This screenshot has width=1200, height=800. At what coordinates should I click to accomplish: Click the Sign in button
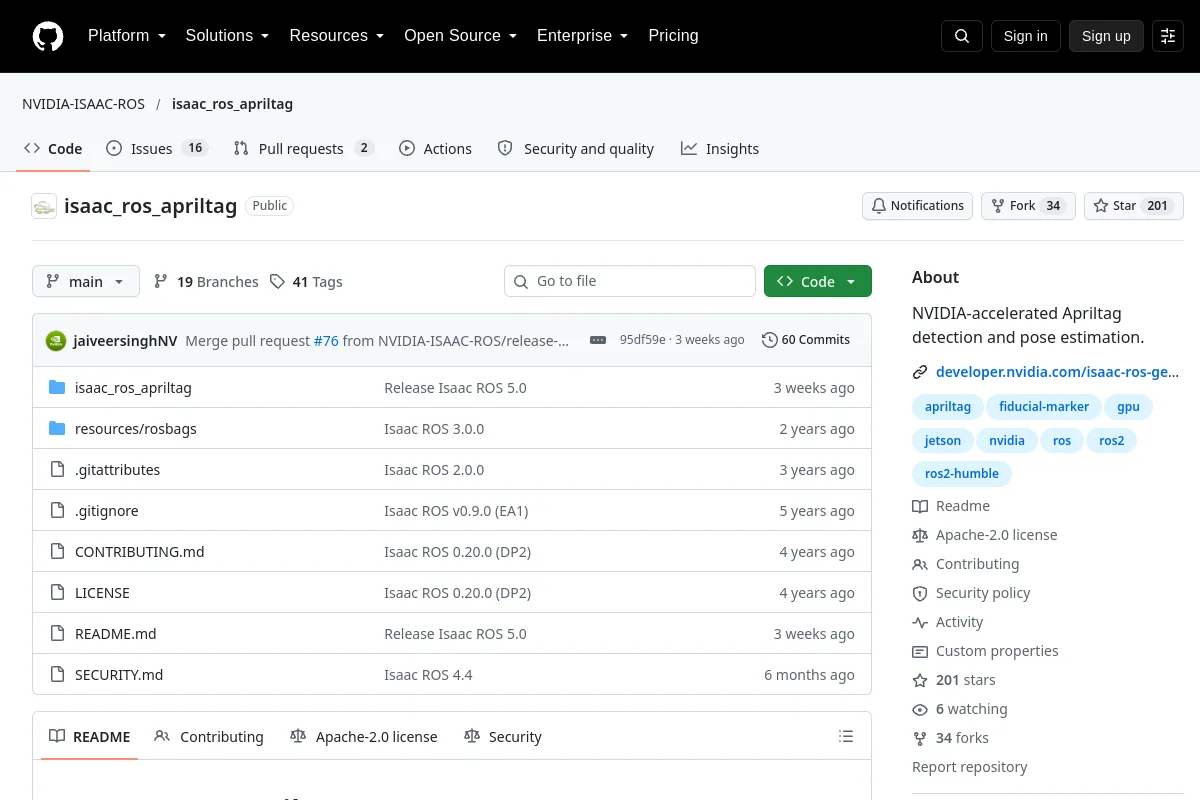[1025, 36]
